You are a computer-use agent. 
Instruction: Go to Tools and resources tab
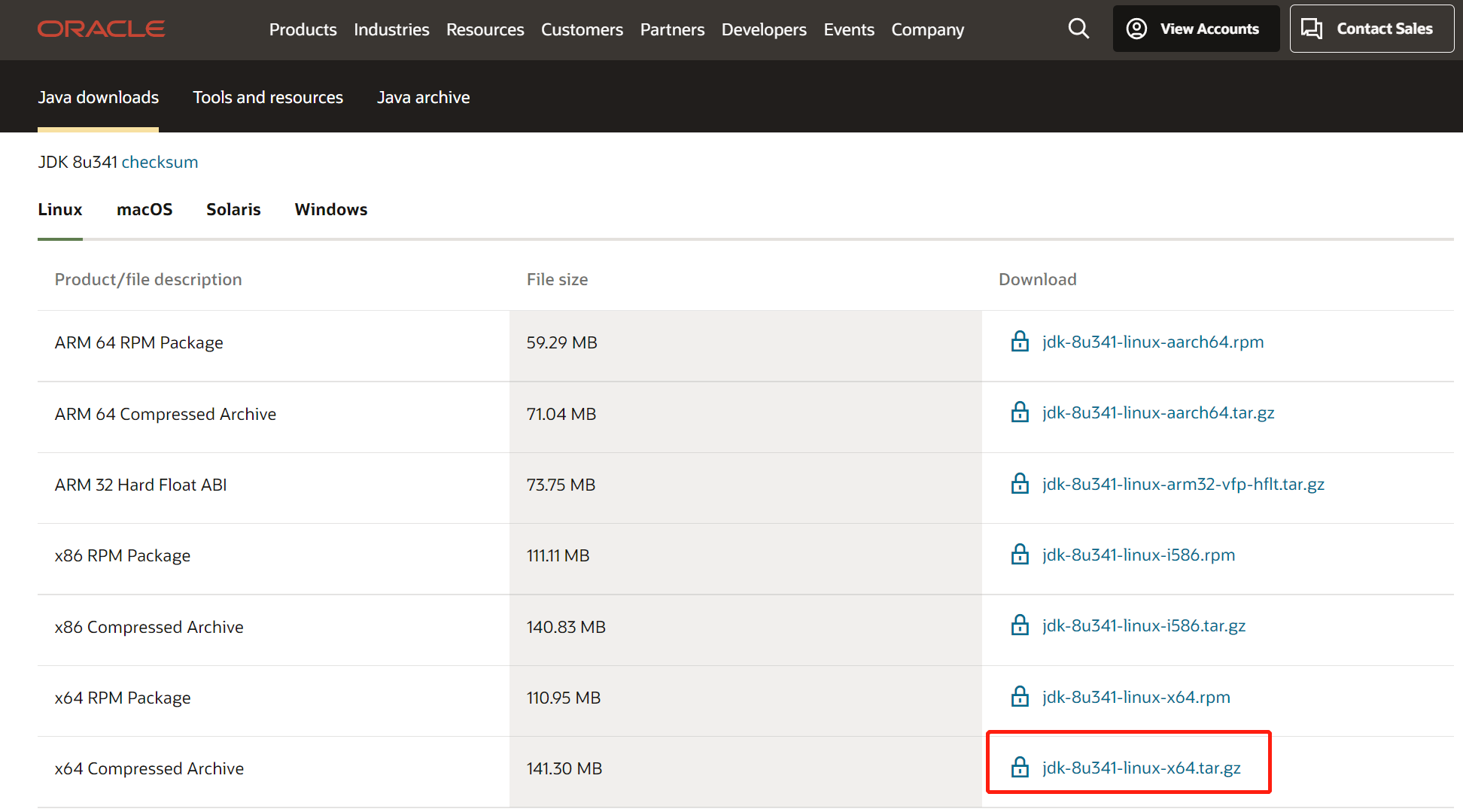point(267,97)
